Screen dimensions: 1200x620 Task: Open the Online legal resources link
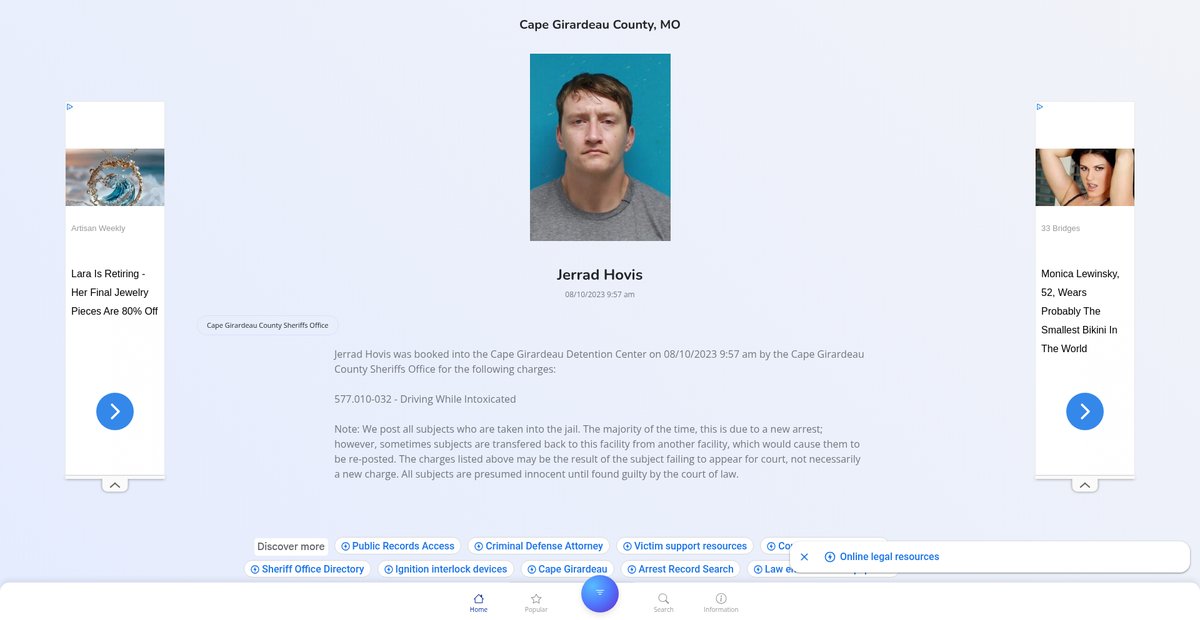(x=882, y=557)
